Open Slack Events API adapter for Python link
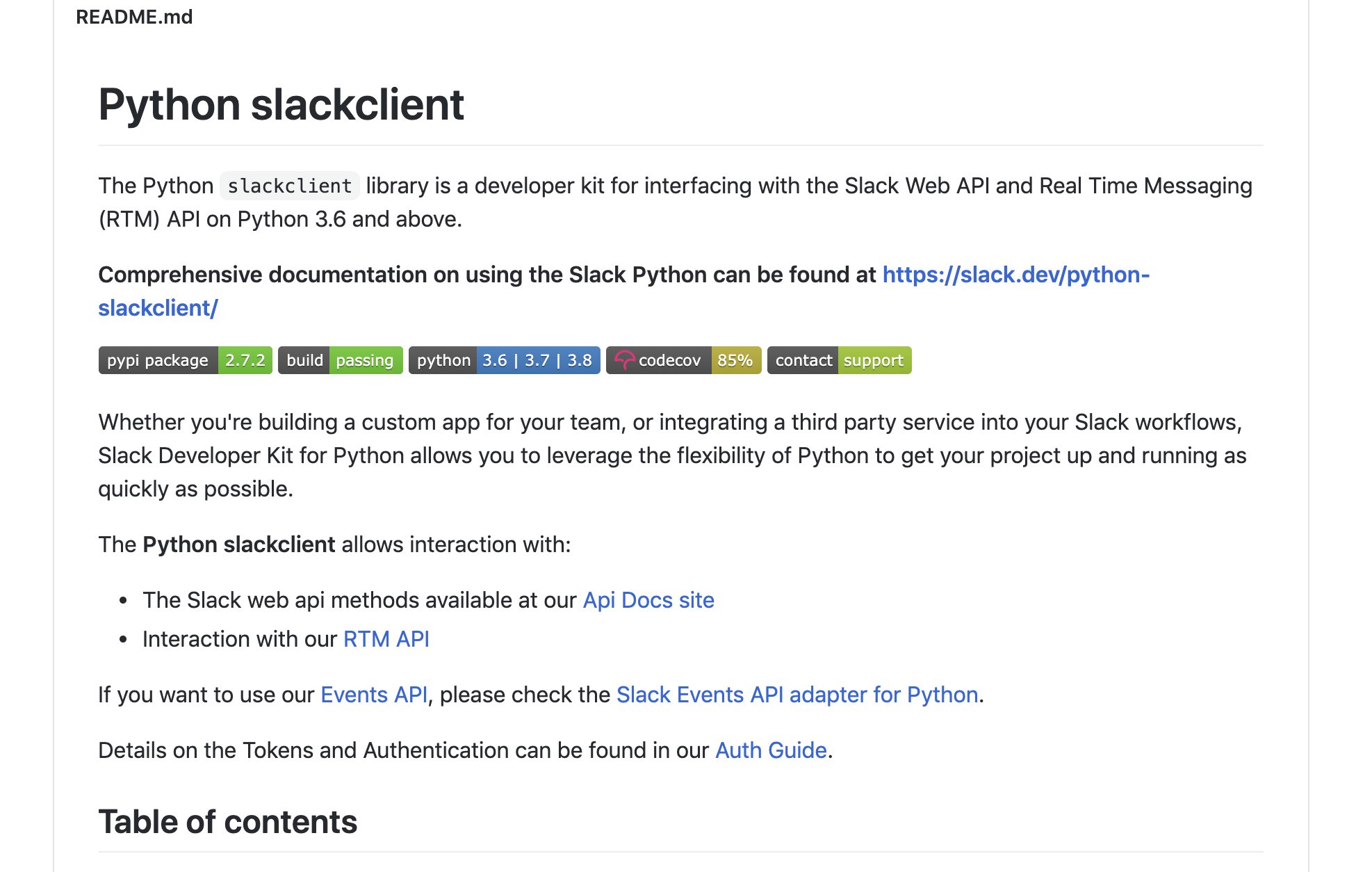The image size is (1372, 872). 797,695
